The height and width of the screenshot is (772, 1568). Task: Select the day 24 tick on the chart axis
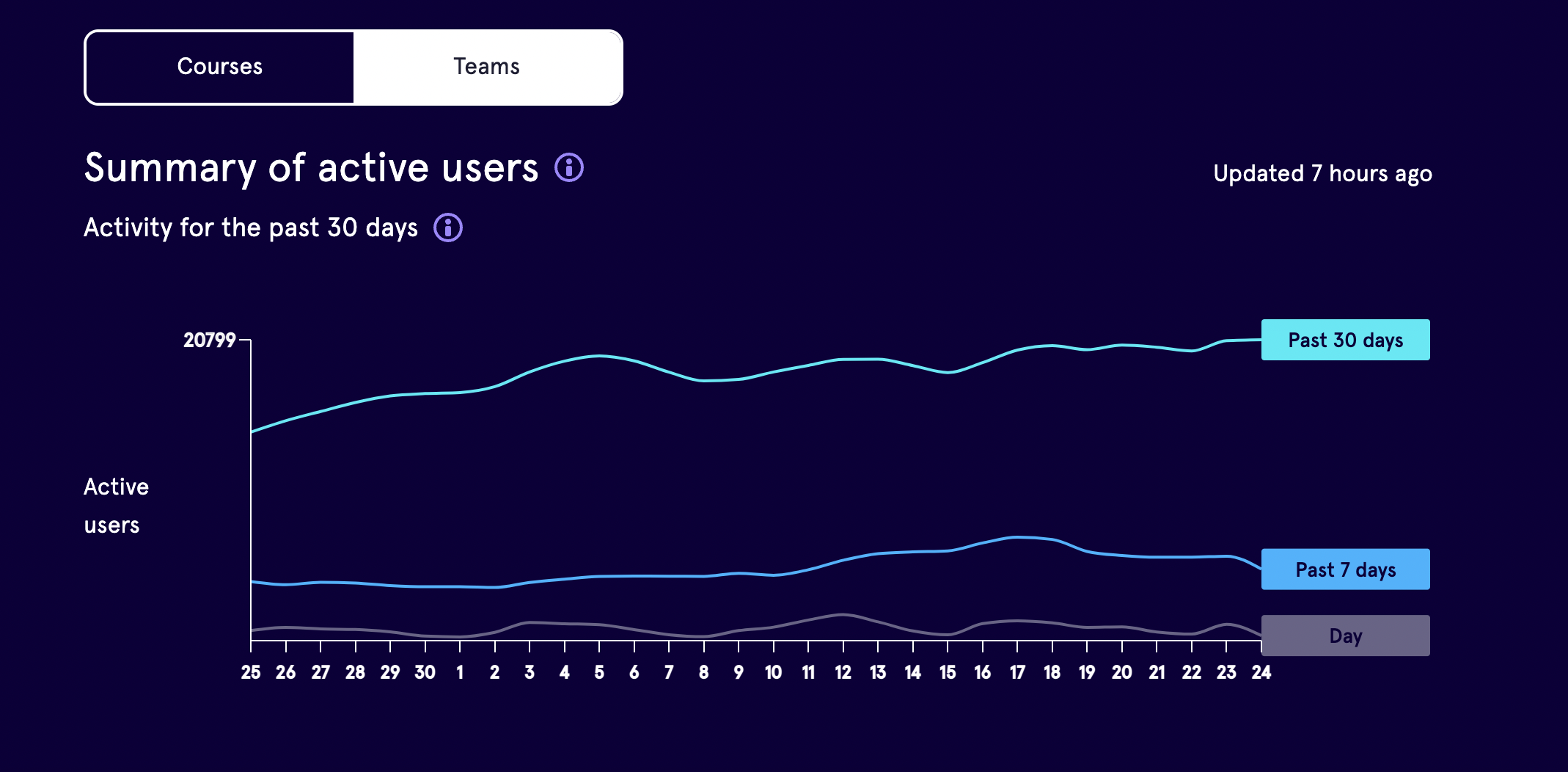1261,672
